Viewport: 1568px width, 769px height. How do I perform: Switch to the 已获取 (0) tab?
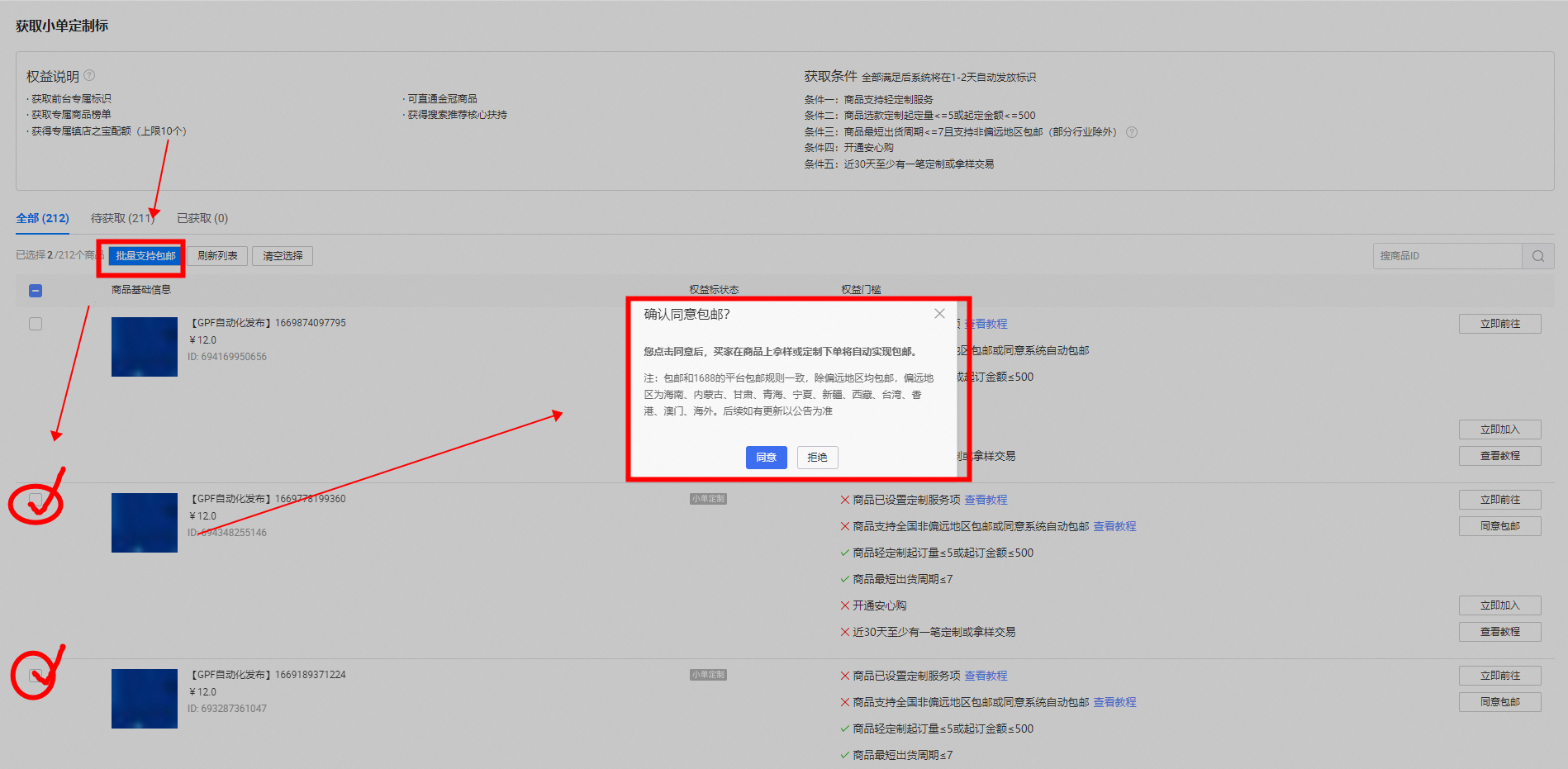pos(201,217)
